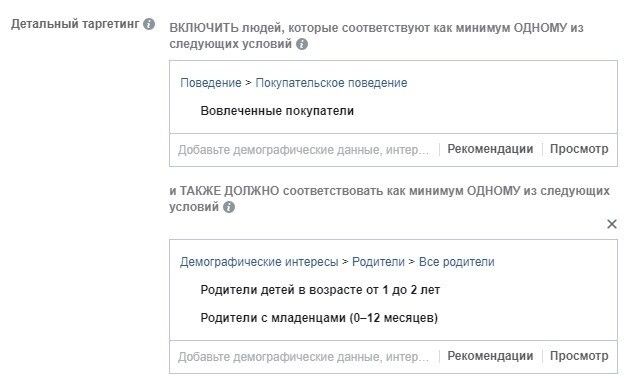The height and width of the screenshot is (388, 637).
Task: Focus the second 'Добавьте демографические данные' field
Action: point(303,357)
